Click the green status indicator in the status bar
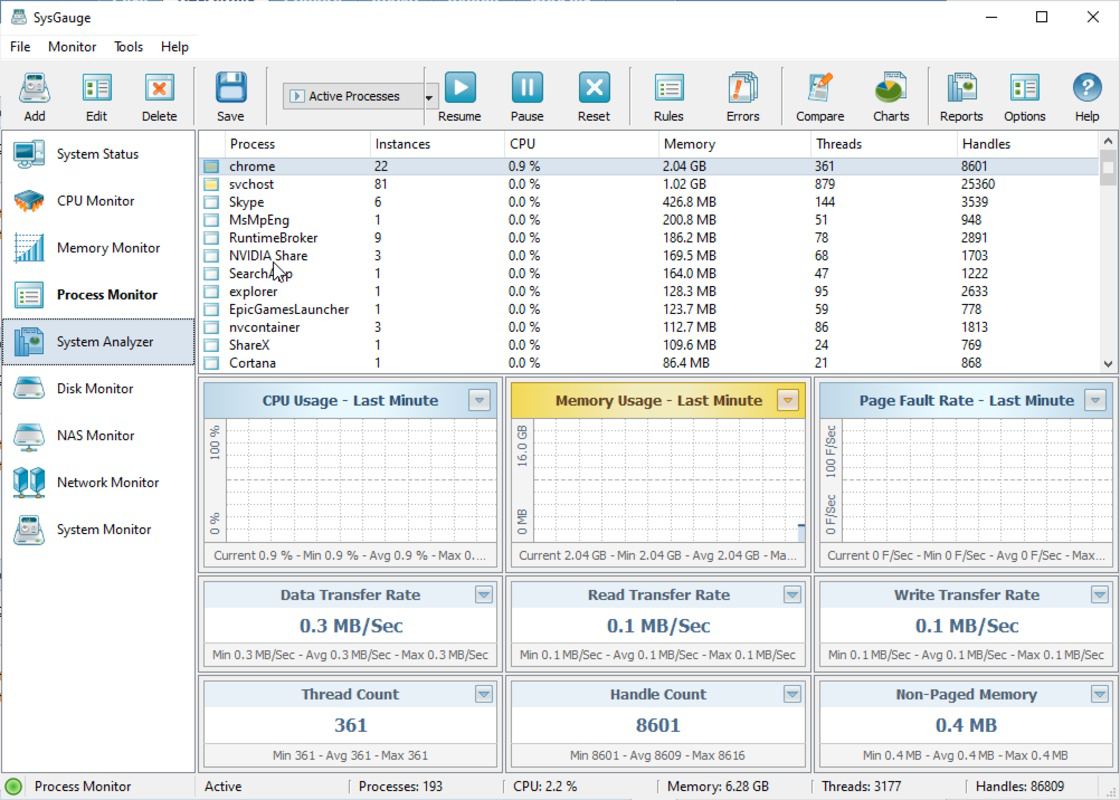1120x800 pixels. (13, 787)
